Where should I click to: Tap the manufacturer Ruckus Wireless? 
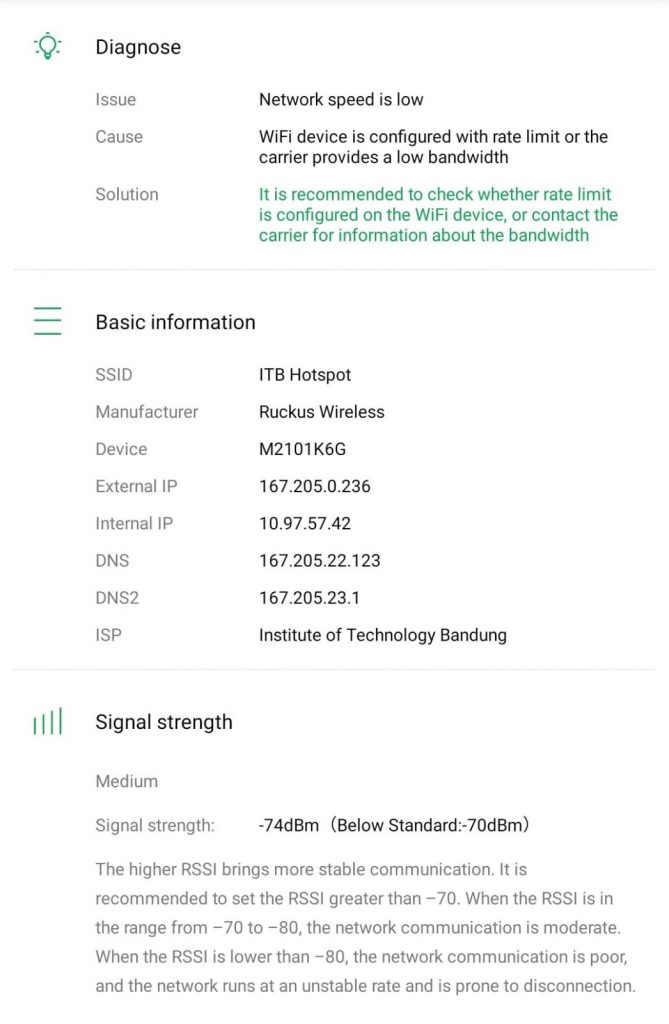click(x=321, y=412)
